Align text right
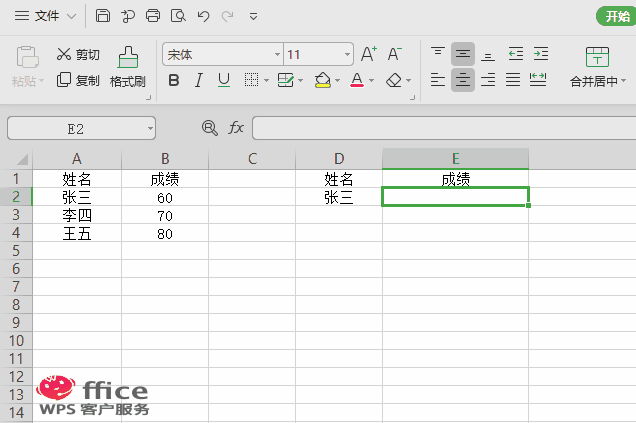Viewport: 636px width, 423px height. 488,80
